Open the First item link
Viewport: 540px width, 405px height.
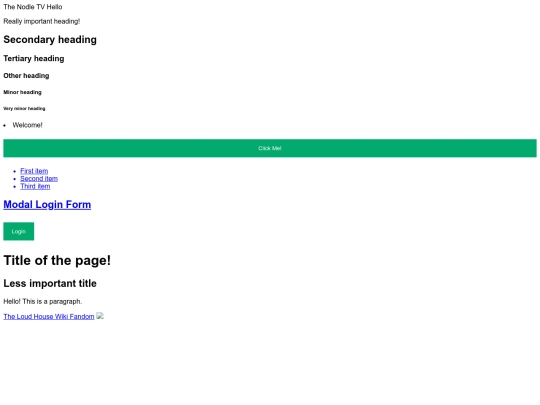click(34, 171)
